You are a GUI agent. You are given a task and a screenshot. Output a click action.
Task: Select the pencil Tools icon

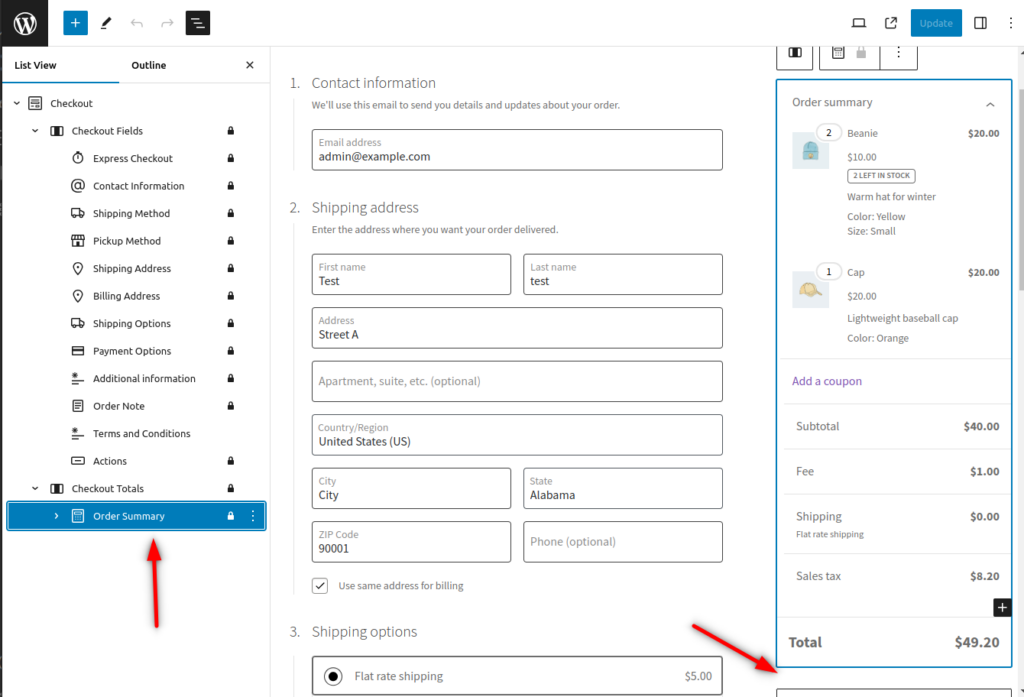[x=107, y=23]
